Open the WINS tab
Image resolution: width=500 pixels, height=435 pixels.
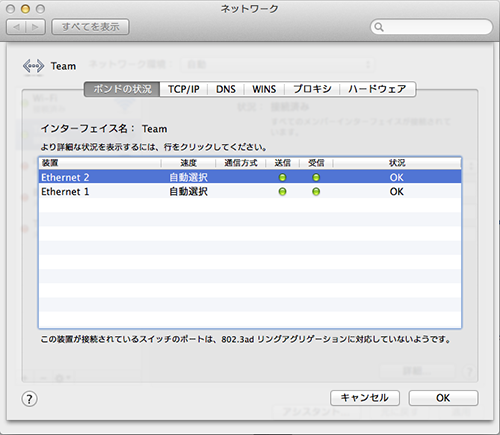264,89
